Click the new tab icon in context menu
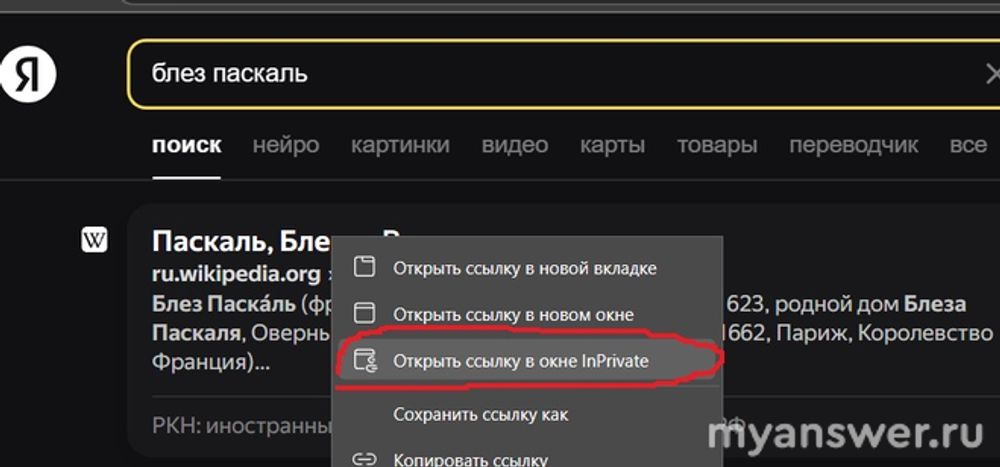 366,267
